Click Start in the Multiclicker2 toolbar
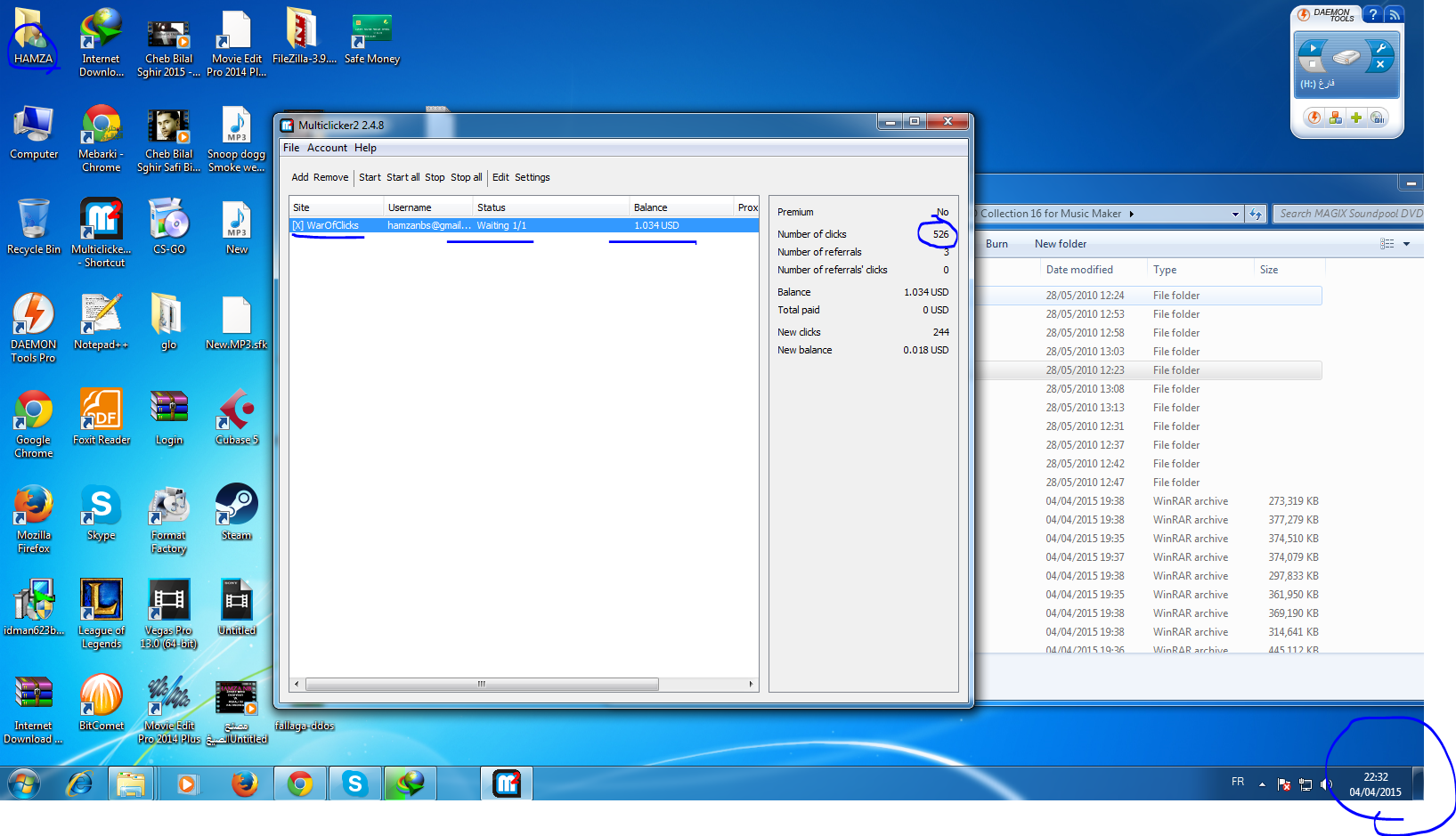This screenshot has width=1456, height=836. pos(370,177)
